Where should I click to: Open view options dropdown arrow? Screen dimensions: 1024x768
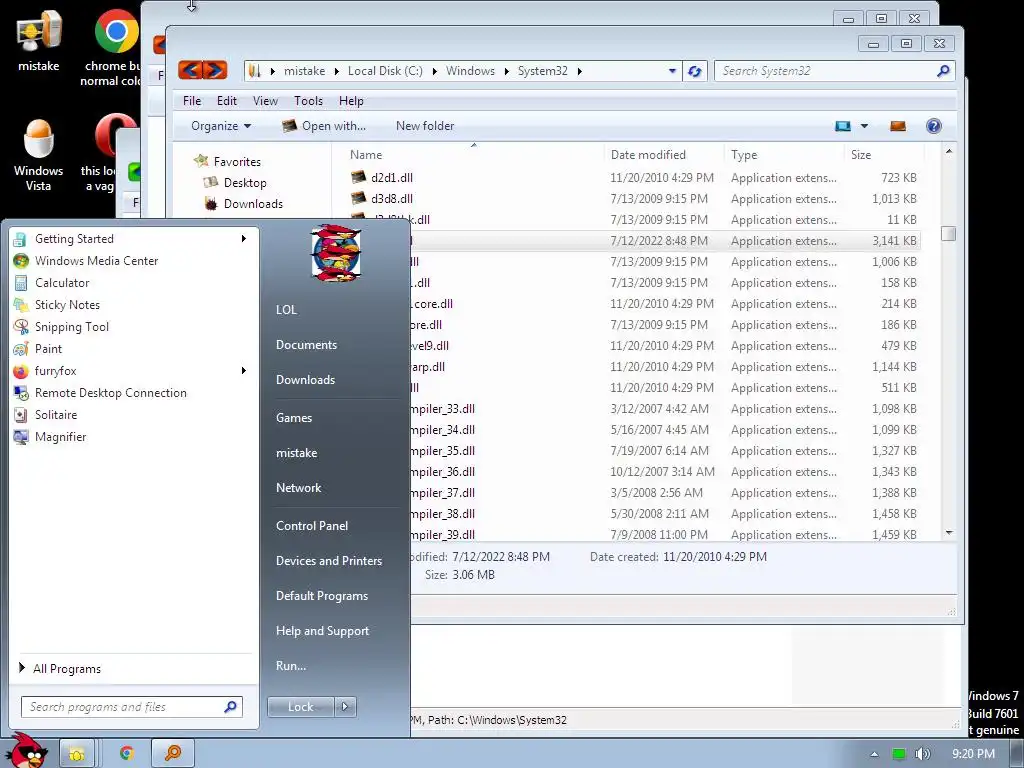coord(864,126)
